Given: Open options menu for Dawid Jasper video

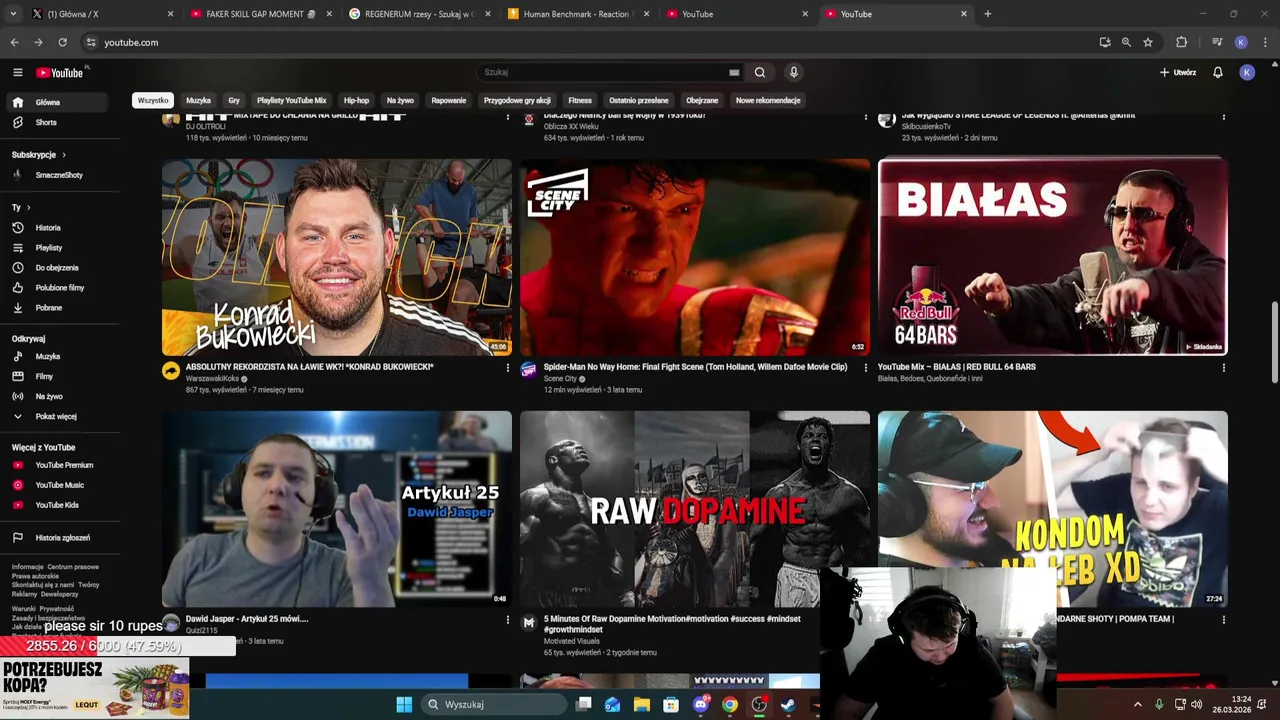Looking at the screenshot, I should click(x=508, y=620).
